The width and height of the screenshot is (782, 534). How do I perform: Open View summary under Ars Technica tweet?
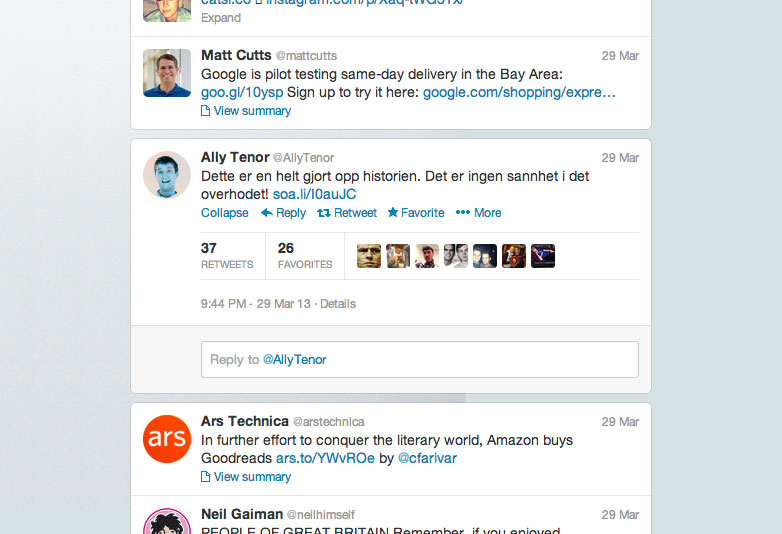click(246, 477)
